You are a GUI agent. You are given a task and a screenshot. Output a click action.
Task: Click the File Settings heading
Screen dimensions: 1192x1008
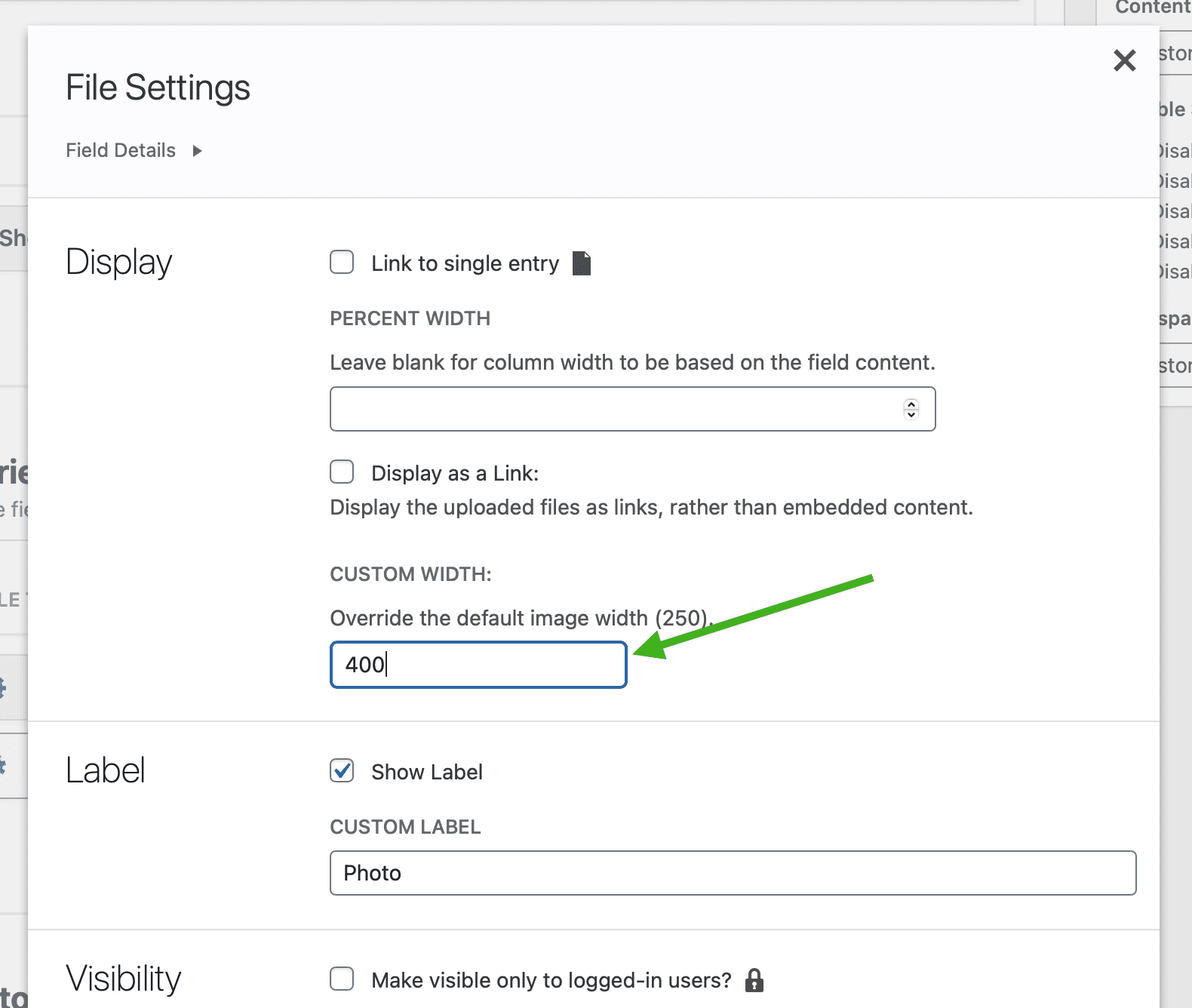click(158, 88)
